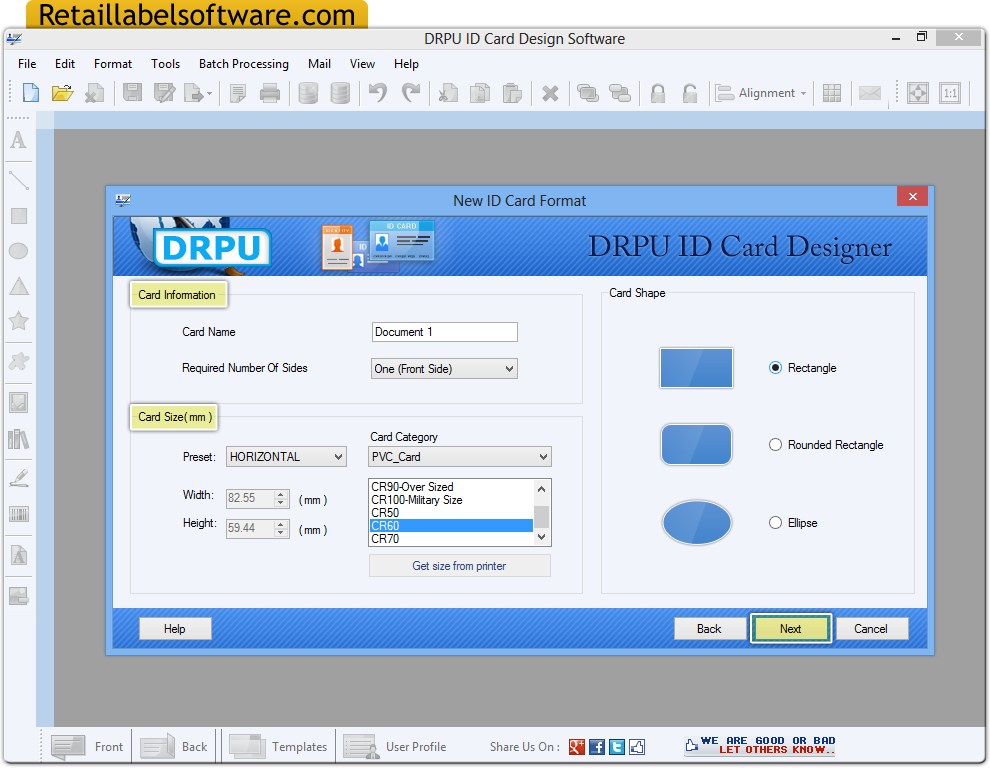Select CR50 in the card size list
This screenshot has width=990, height=768.
[x=451, y=513]
